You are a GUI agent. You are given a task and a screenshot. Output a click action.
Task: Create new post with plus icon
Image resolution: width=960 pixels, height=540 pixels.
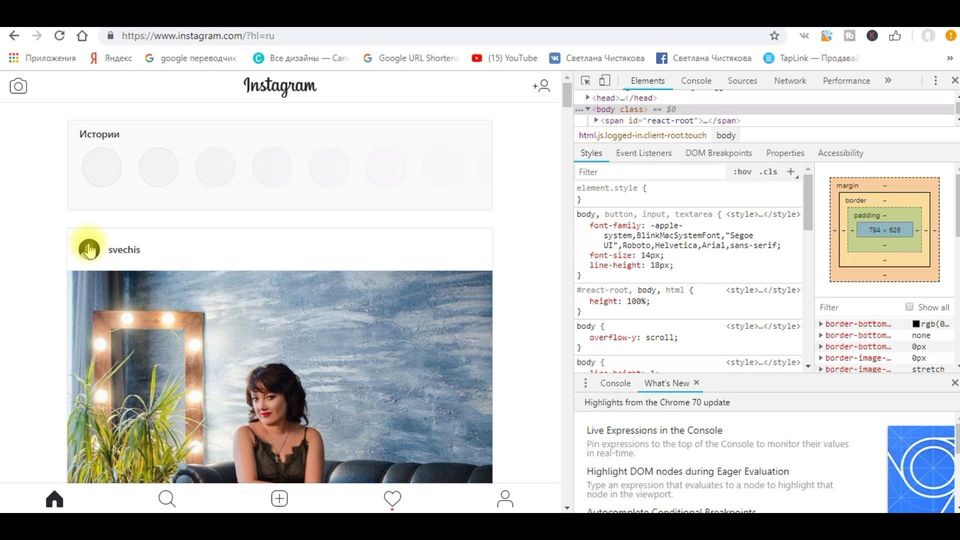[x=280, y=499]
